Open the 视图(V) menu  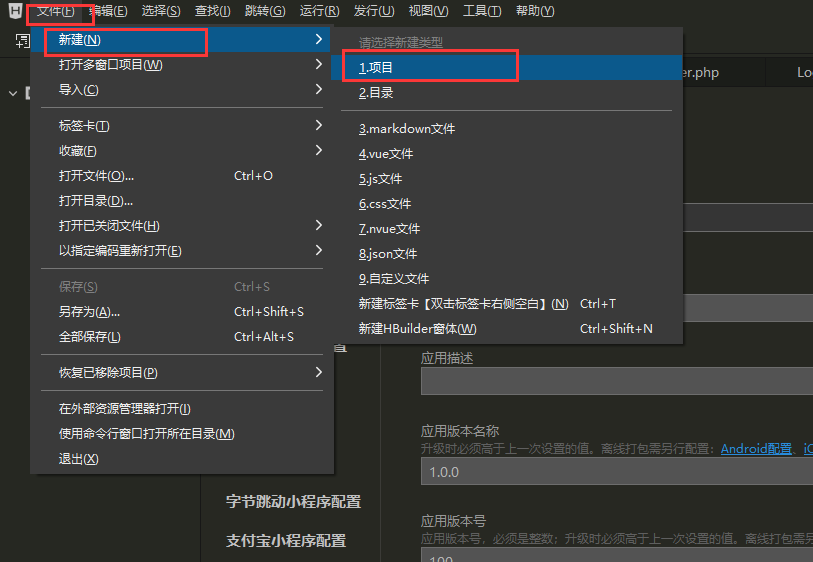click(x=428, y=11)
